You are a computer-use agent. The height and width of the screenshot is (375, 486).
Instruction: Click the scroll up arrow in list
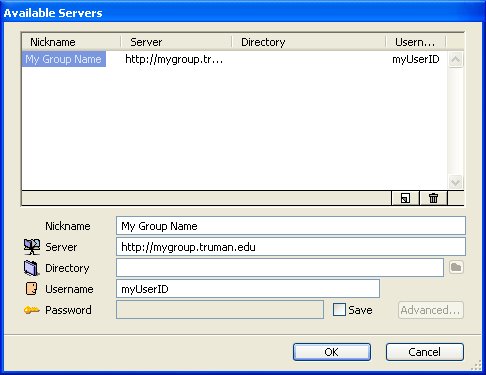455,60
